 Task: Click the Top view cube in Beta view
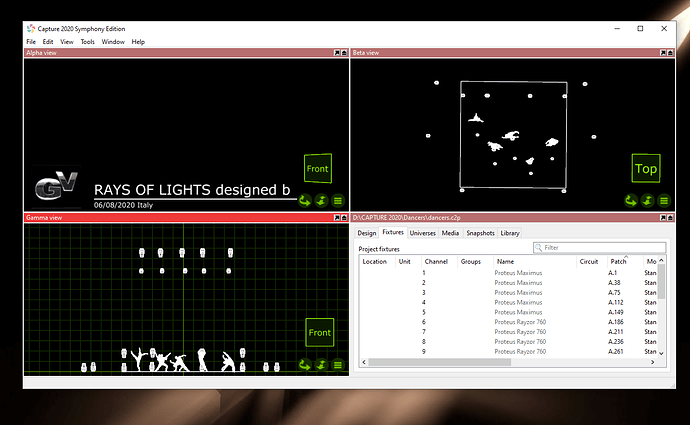(x=646, y=168)
